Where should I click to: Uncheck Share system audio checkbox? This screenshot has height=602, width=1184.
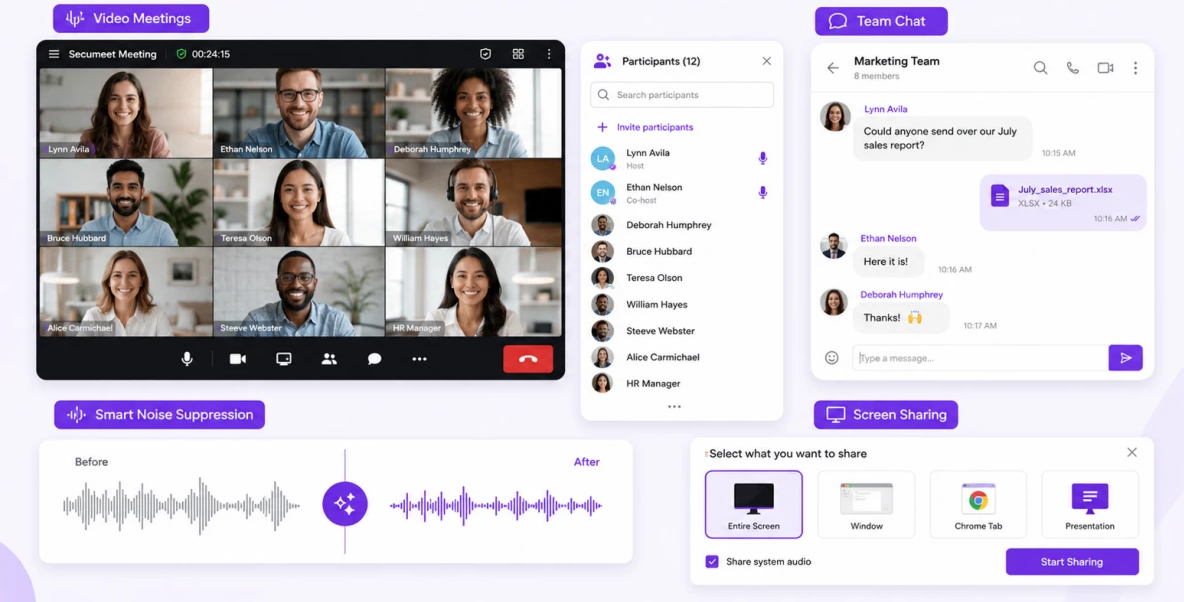tap(712, 562)
